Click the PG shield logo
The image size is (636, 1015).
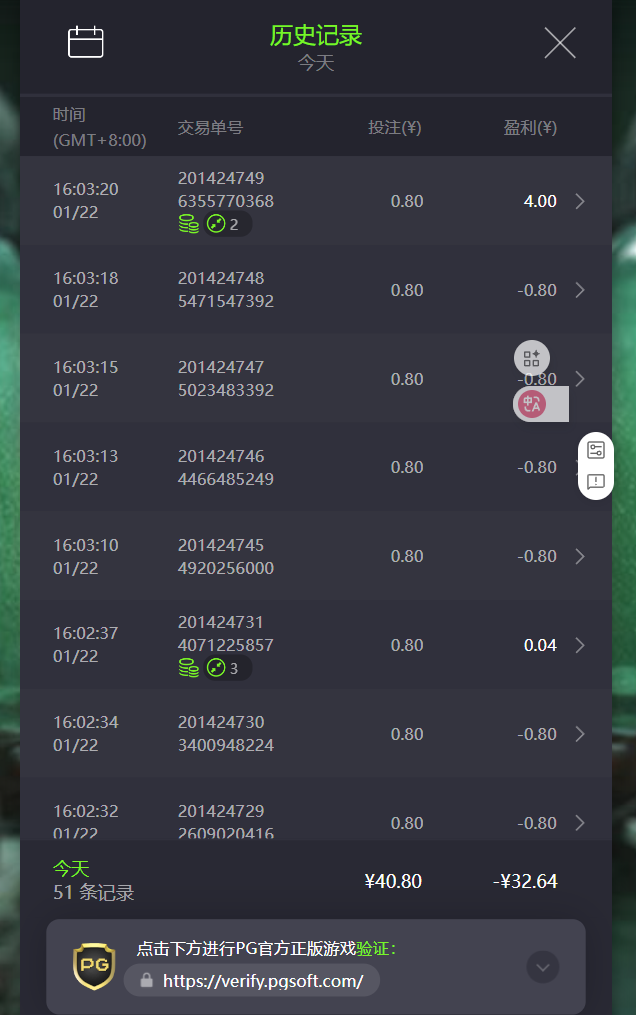tap(94, 967)
